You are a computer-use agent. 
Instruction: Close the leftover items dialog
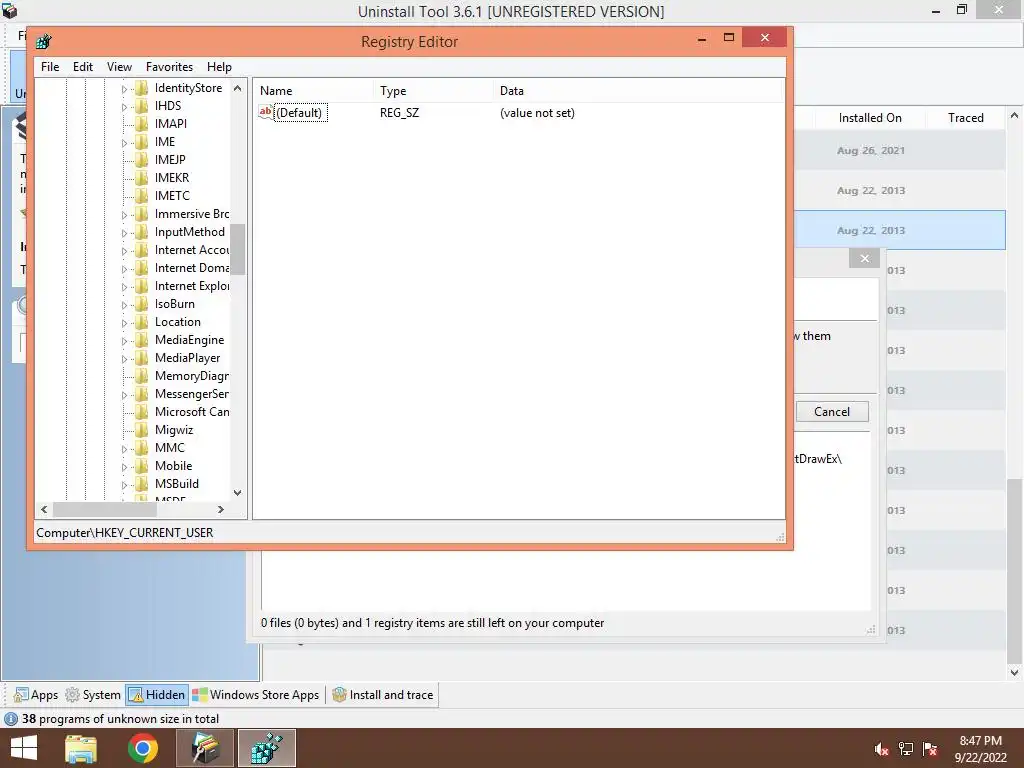865,259
